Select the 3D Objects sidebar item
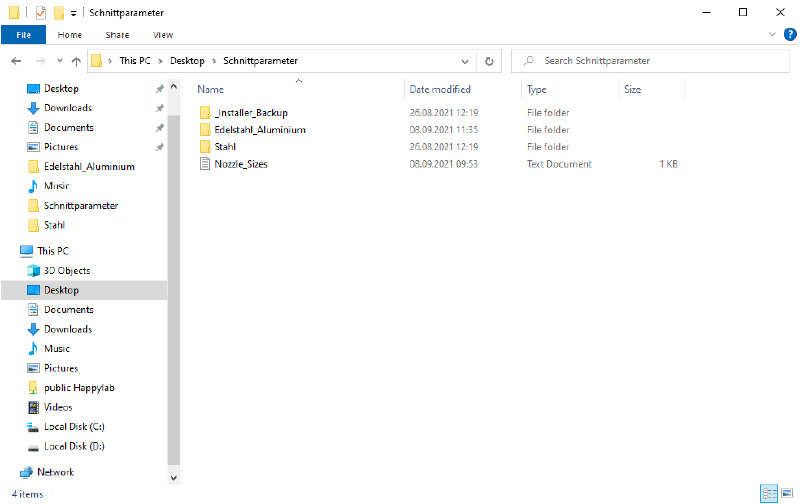800x504 pixels. pos(66,271)
